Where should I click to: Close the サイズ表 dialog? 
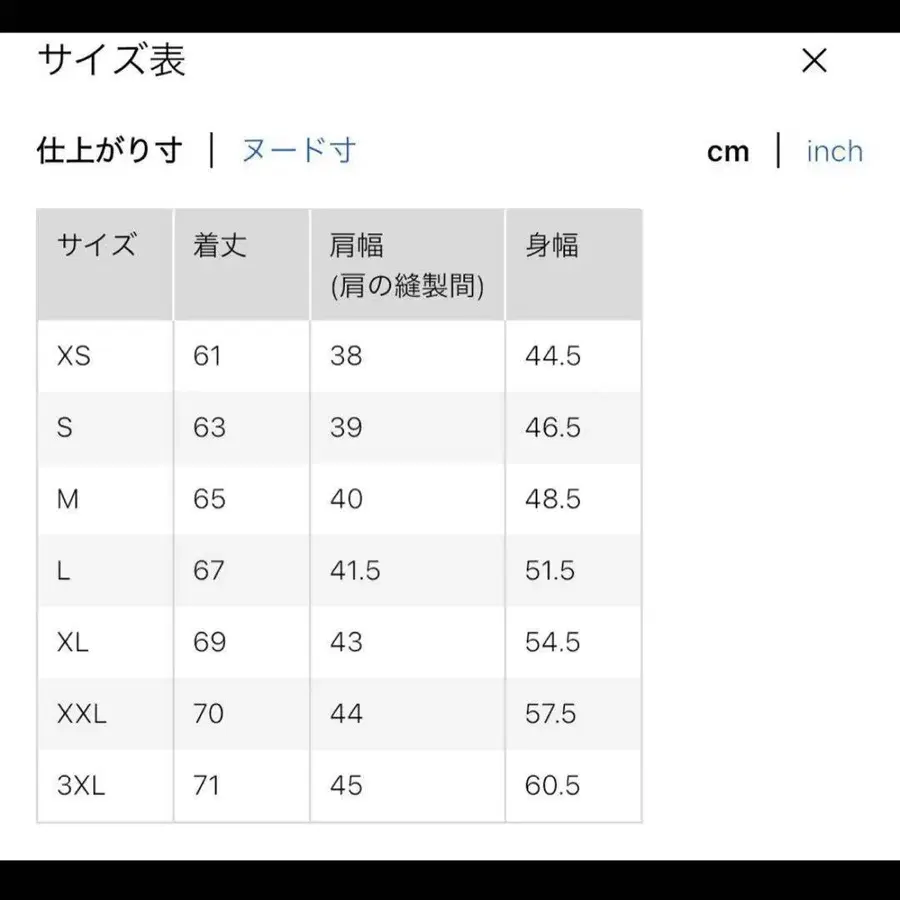814,61
